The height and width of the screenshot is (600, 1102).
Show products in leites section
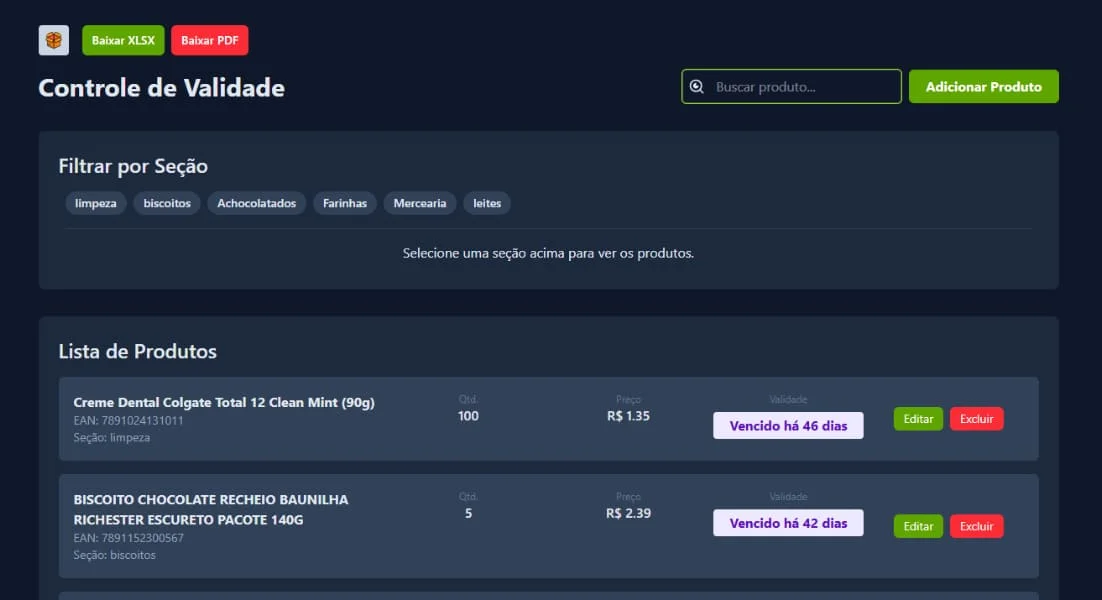(x=487, y=204)
